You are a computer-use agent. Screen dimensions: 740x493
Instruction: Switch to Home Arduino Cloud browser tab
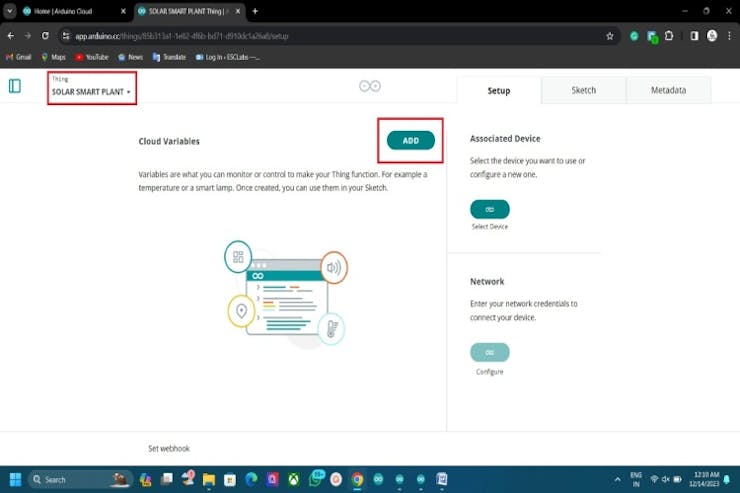pyautogui.click(x=71, y=11)
